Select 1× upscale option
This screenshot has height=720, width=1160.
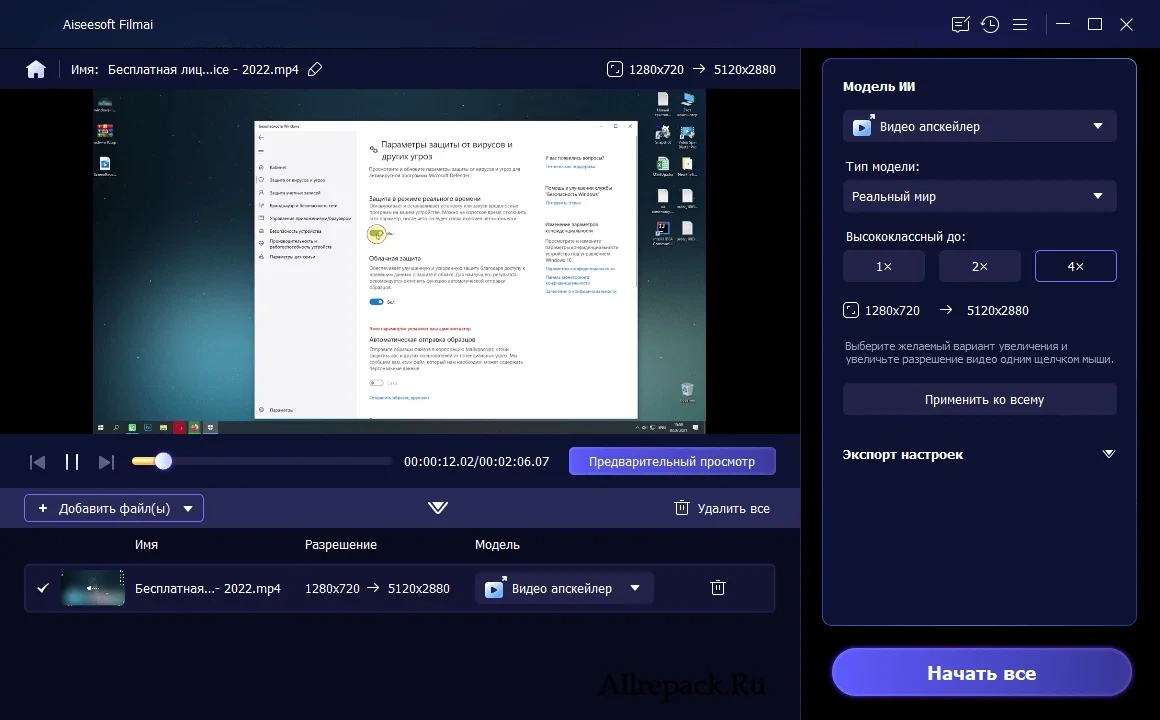(x=884, y=266)
